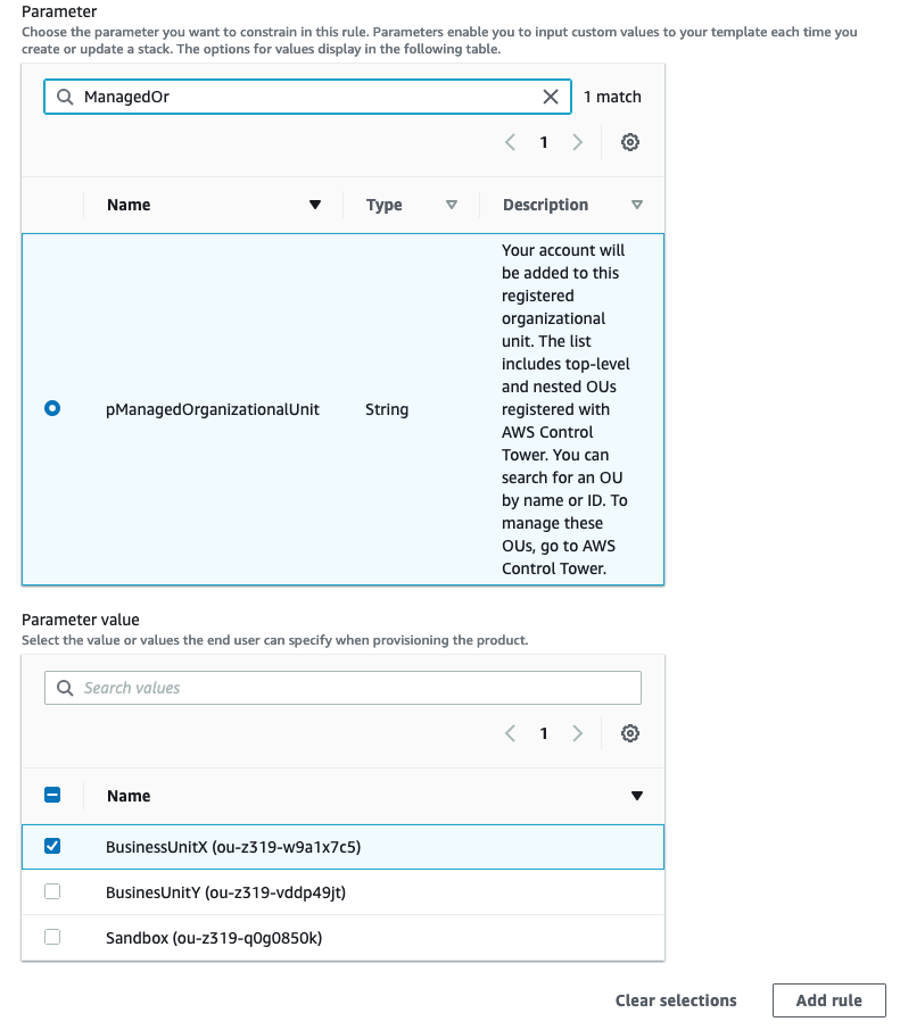Clear the ManagedOr search text

coord(550,97)
